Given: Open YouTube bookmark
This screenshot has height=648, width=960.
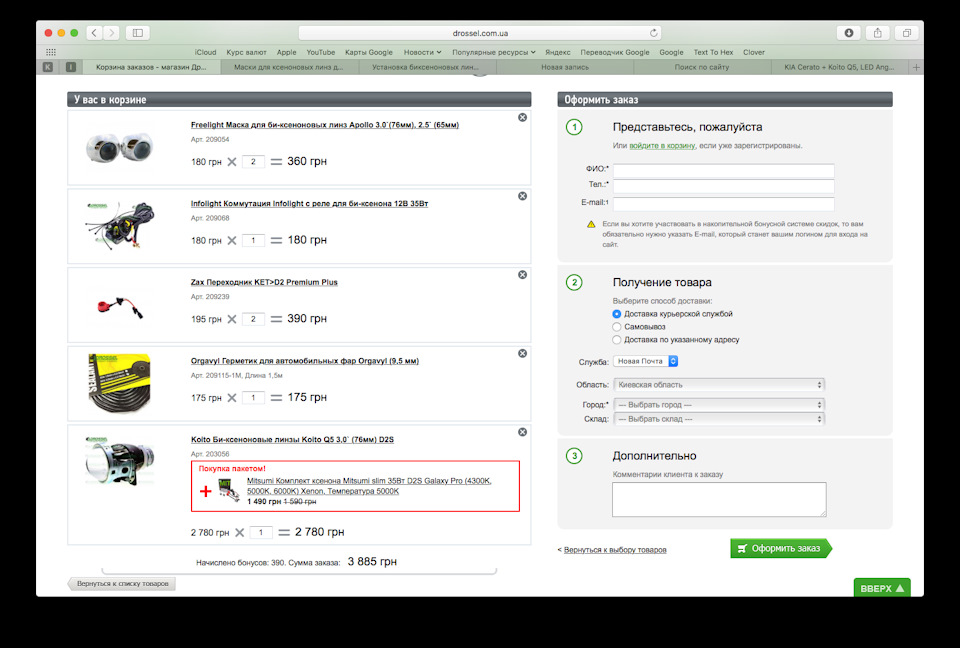Looking at the screenshot, I should click(x=321, y=52).
